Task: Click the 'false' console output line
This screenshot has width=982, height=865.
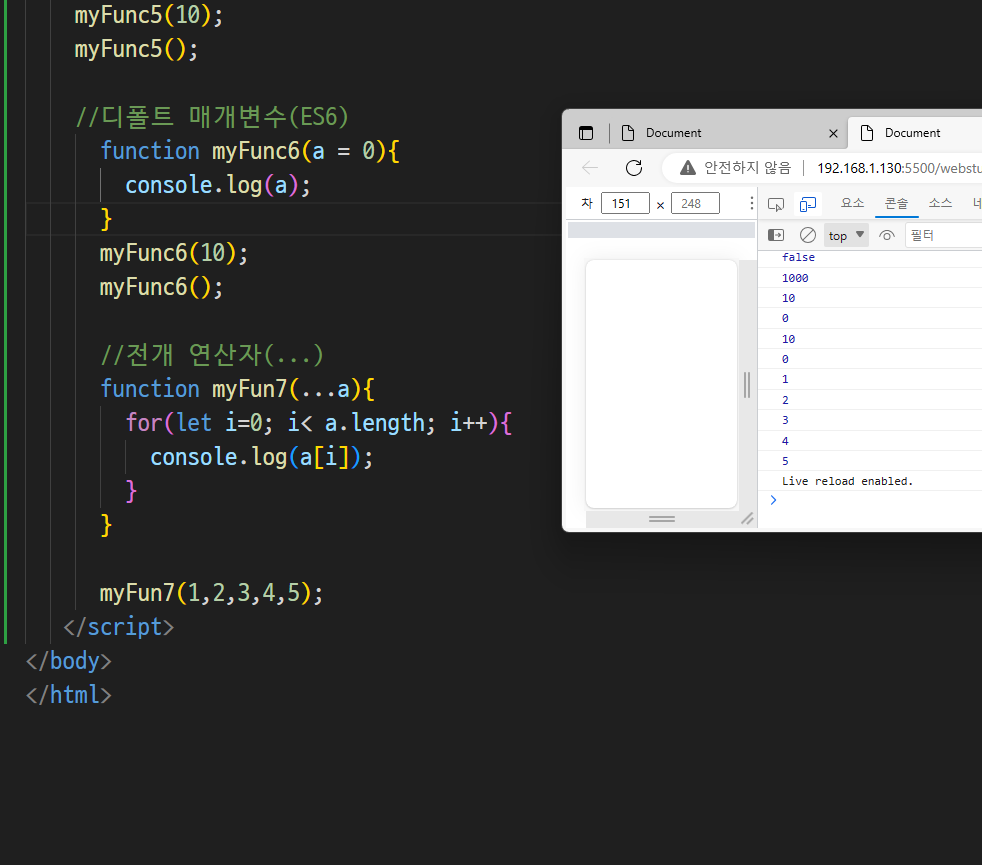Action: 798,257
